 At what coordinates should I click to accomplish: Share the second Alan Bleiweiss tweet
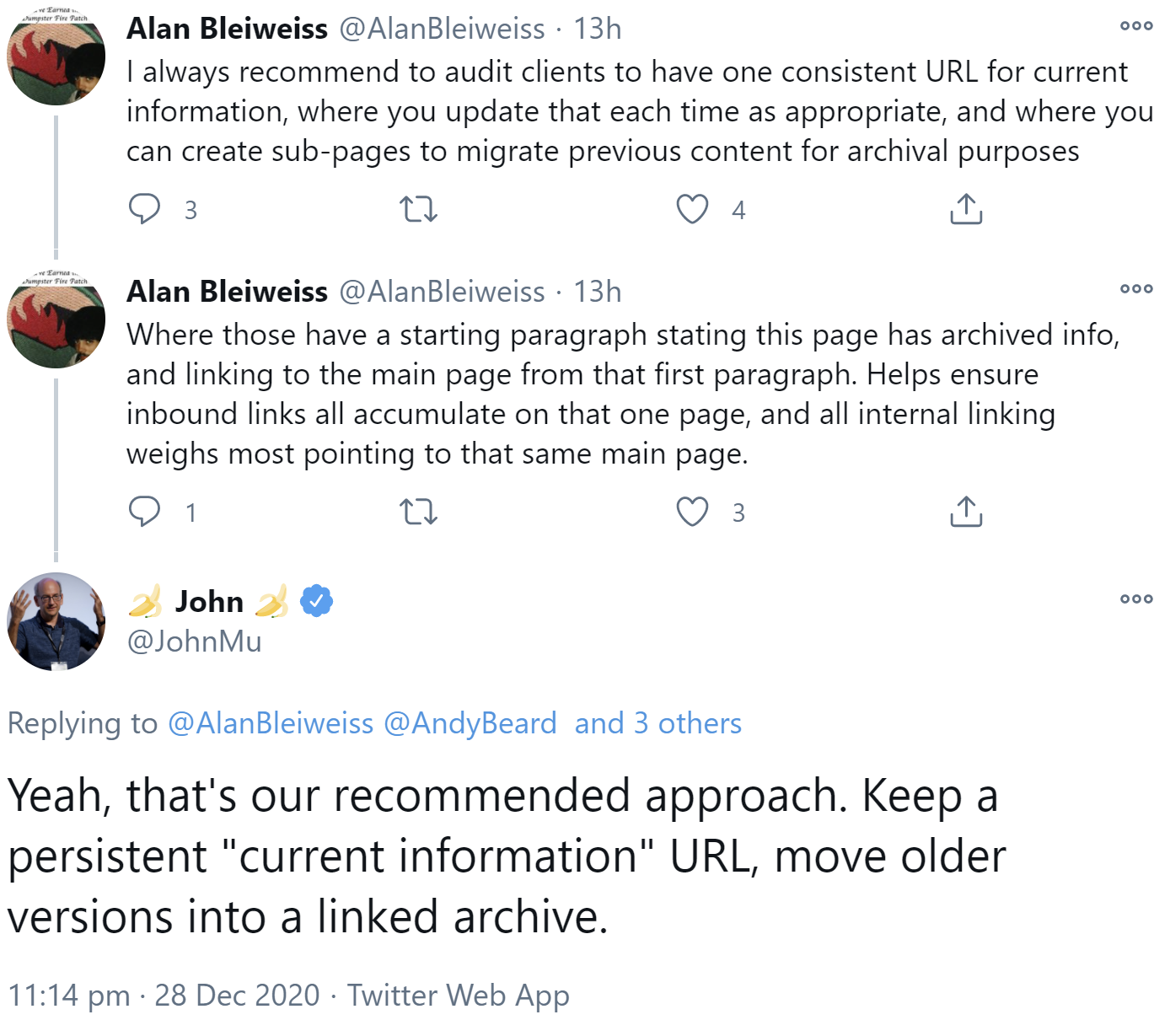[x=966, y=512]
